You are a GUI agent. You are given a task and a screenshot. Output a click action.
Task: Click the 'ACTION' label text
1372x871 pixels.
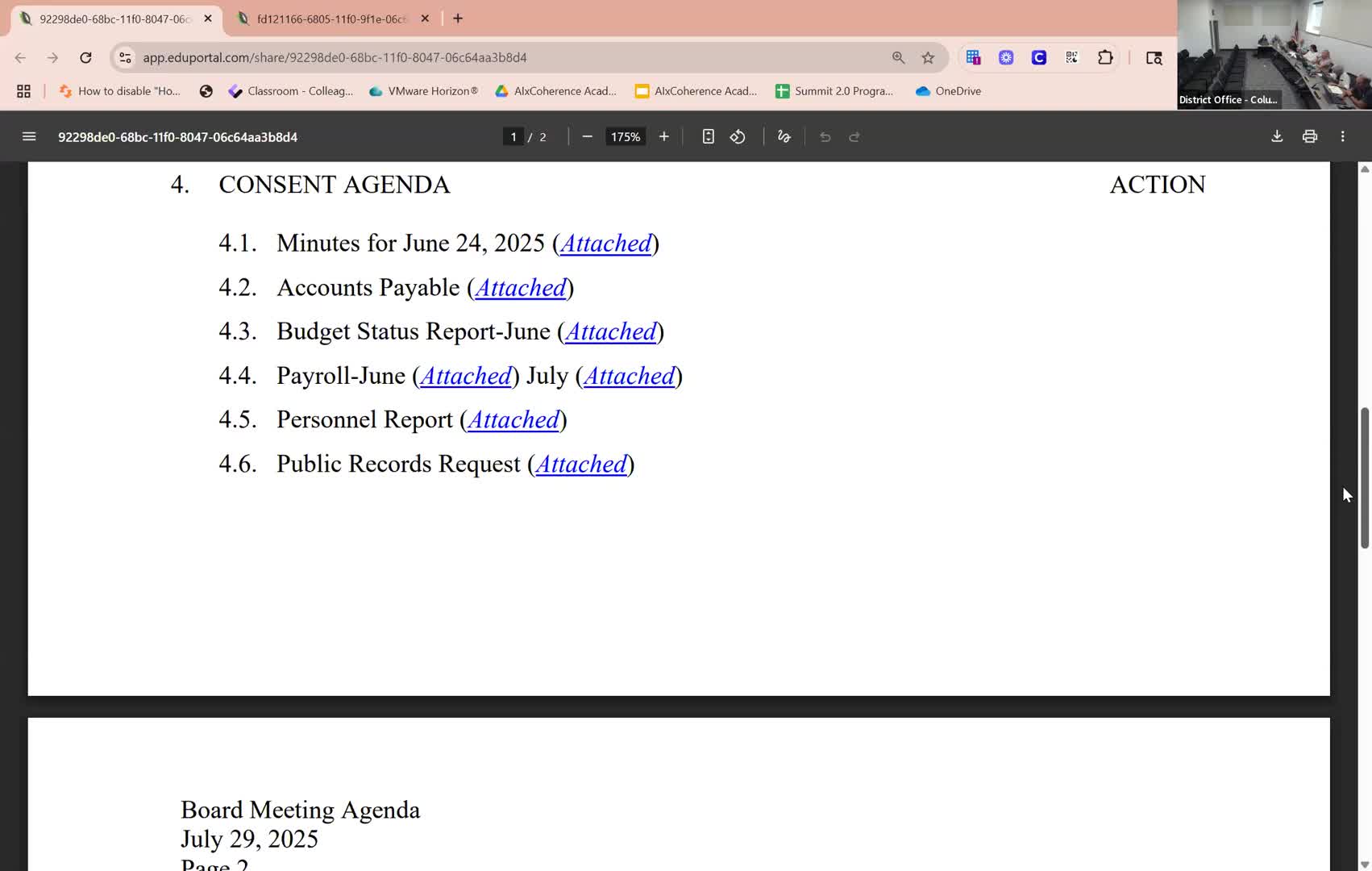pyautogui.click(x=1158, y=185)
